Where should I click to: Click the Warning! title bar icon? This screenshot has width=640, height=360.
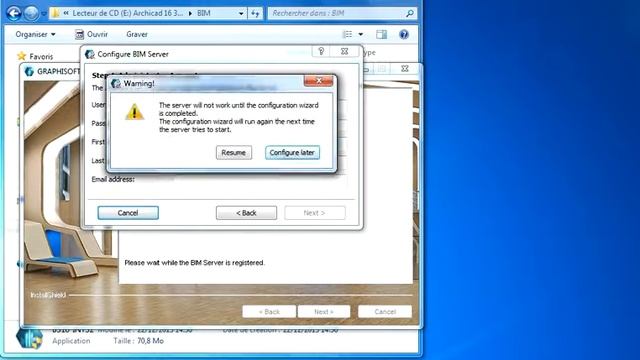116,83
